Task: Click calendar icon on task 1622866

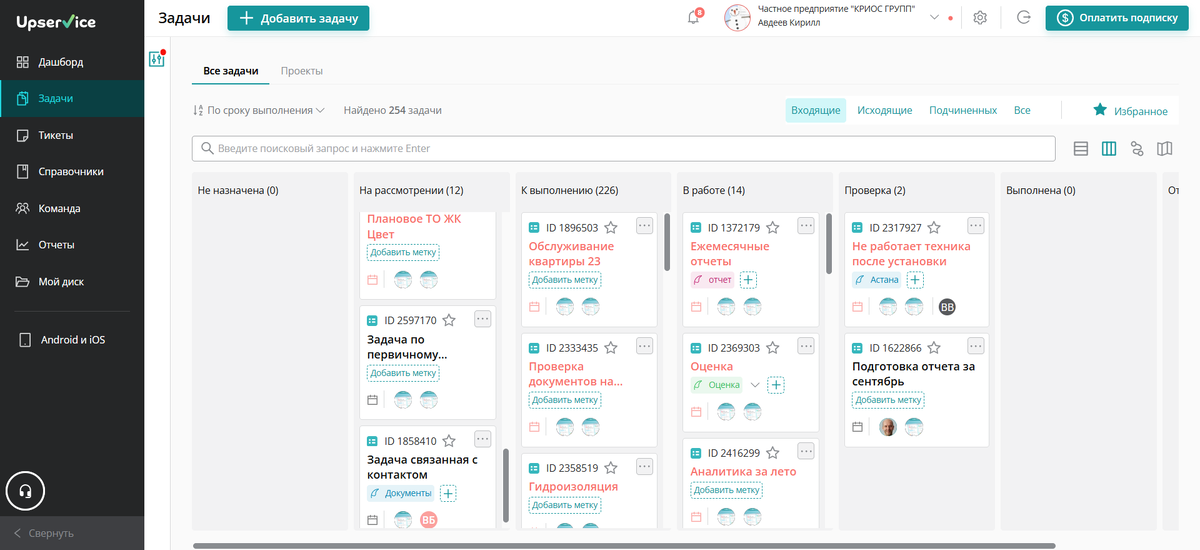Action: point(857,427)
